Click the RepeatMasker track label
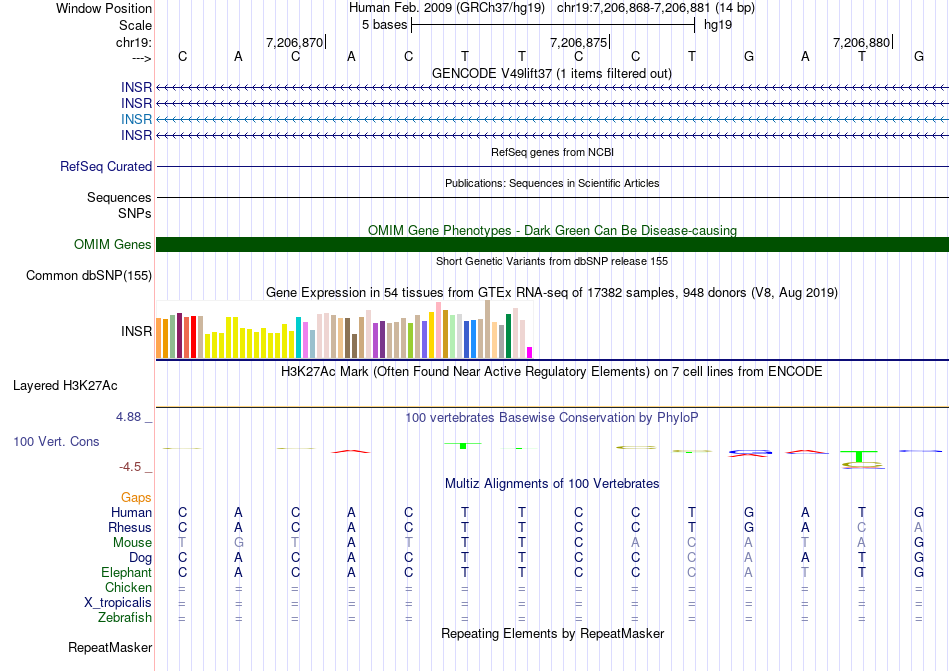This screenshot has width=950, height=671. pos(109,648)
